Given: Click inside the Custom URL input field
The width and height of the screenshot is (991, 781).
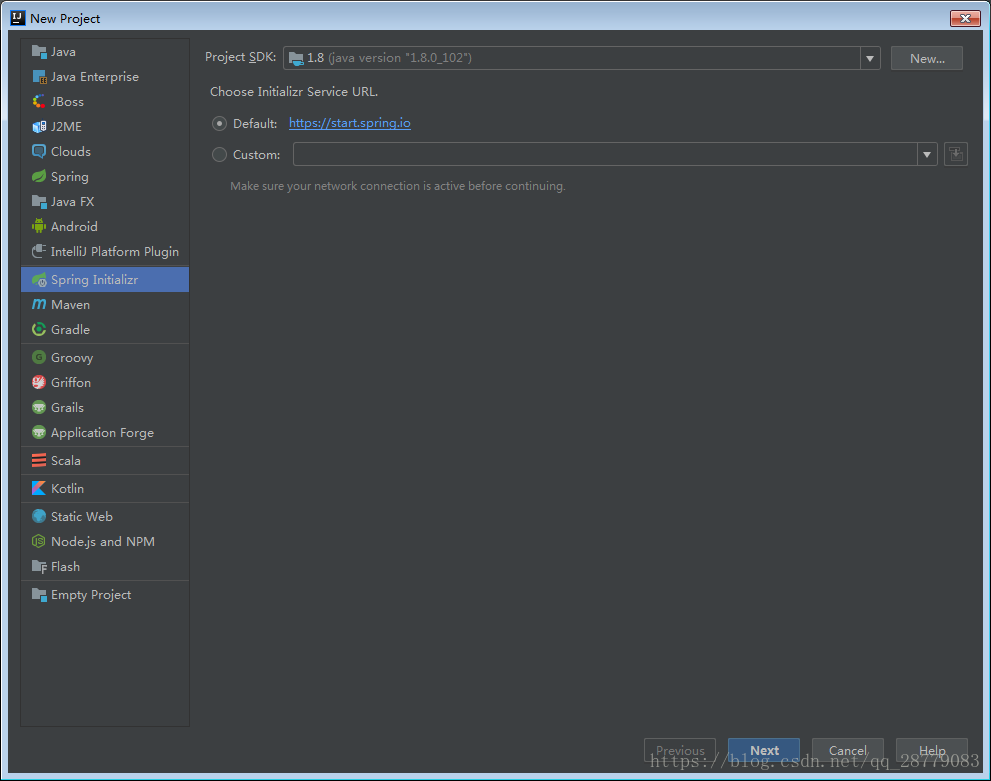Looking at the screenshot, I should [x=605, y=154].
